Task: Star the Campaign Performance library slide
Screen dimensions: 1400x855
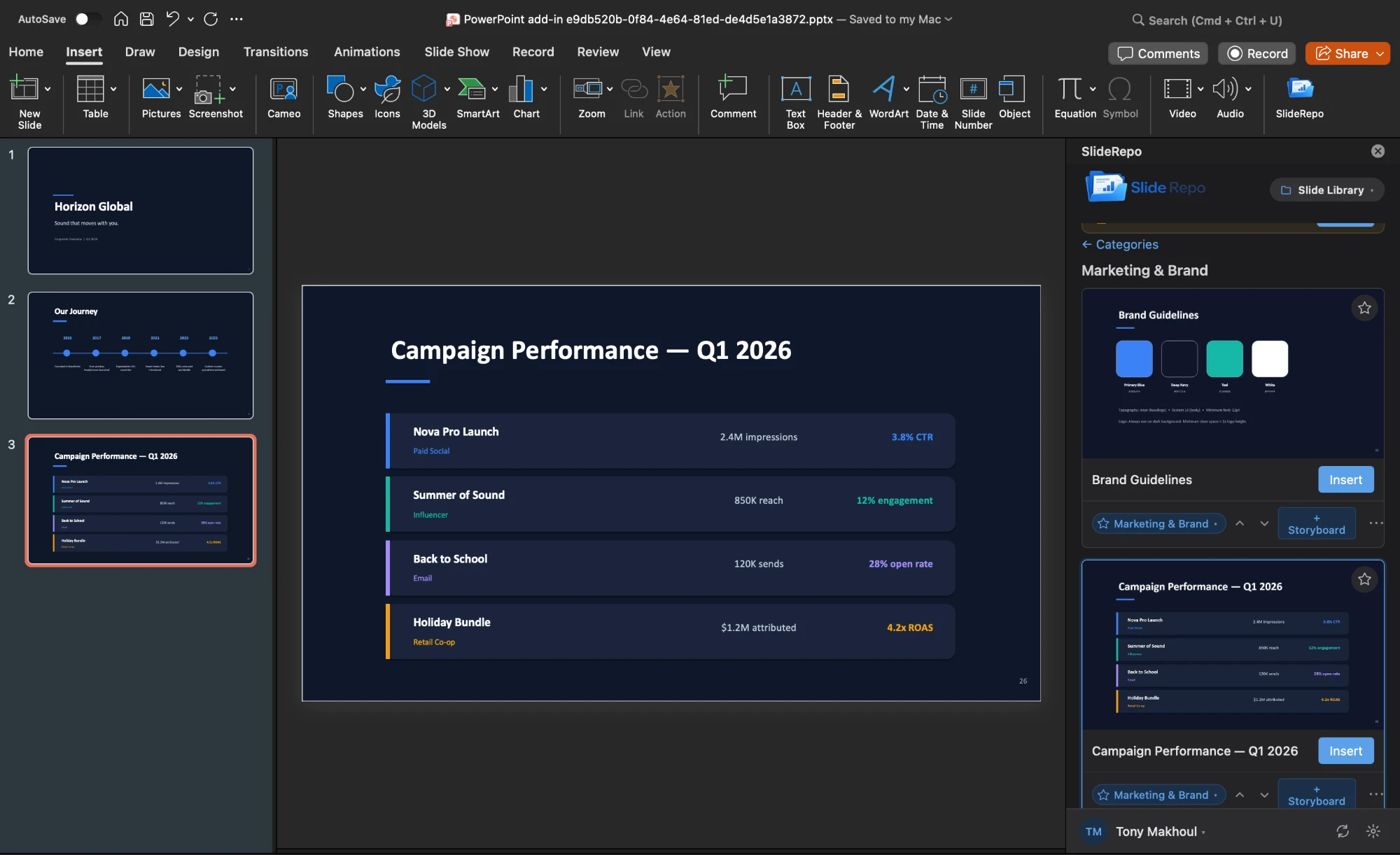Action: click(1364, 579)
